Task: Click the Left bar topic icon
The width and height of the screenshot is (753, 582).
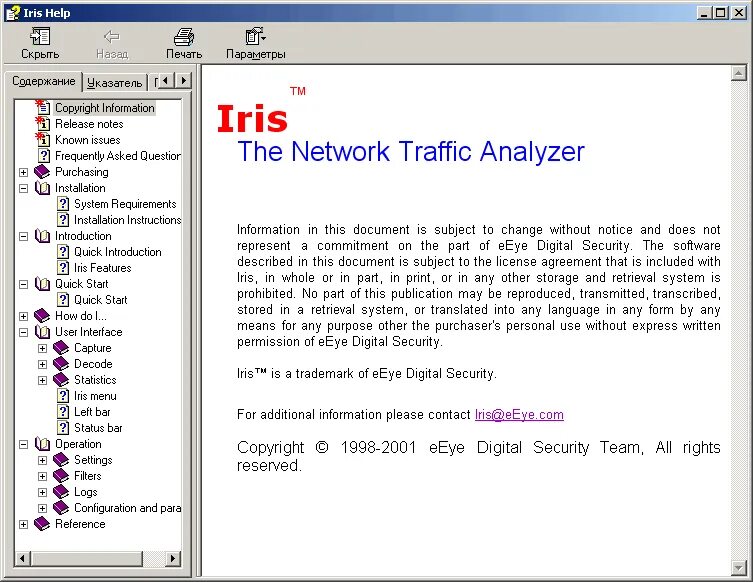Action: 63,412
